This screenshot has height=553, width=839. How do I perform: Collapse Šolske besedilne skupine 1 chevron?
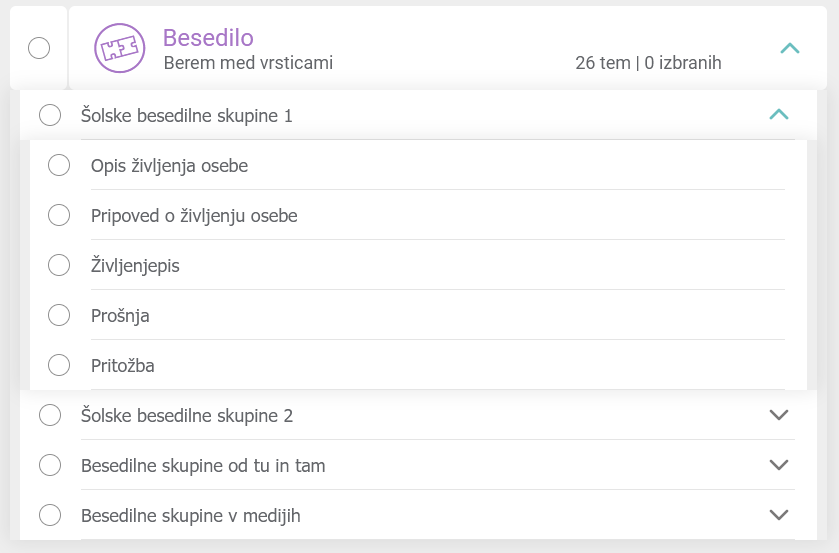779,115
